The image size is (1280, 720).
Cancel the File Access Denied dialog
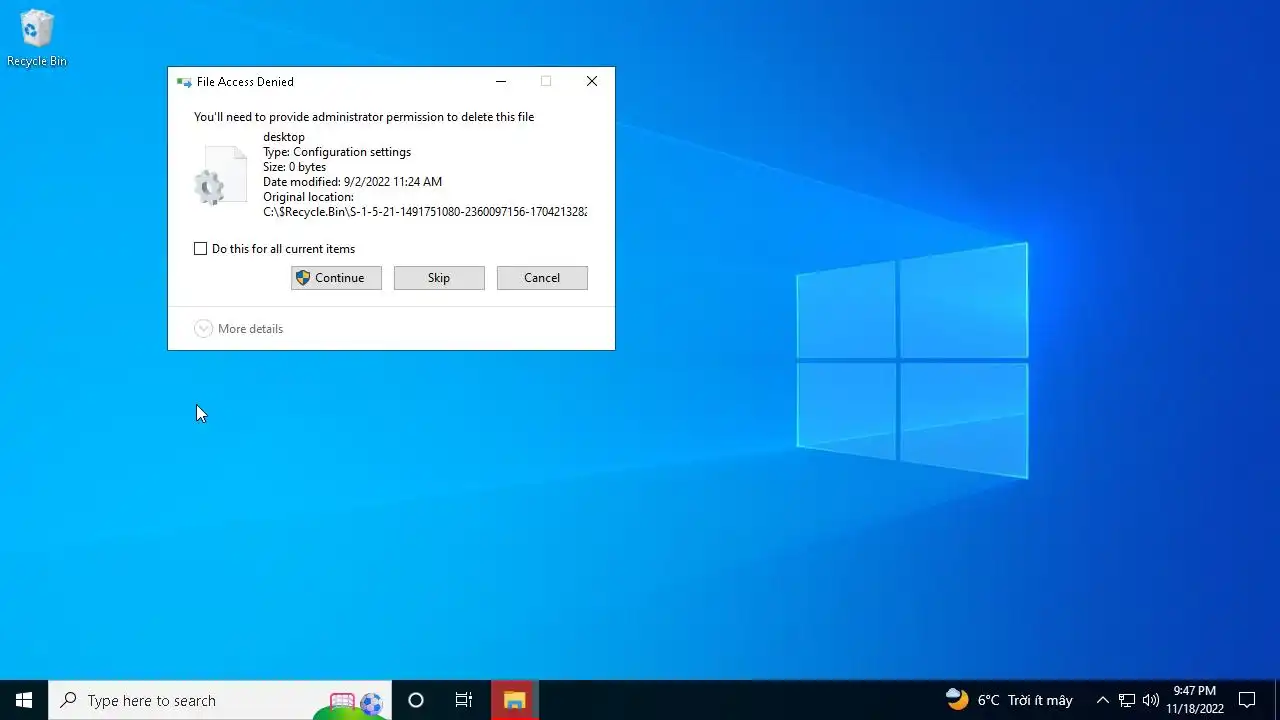542,278
